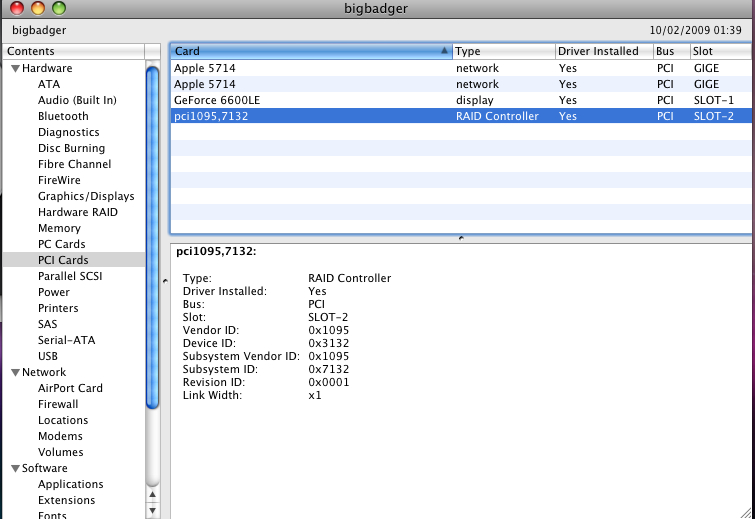755x519 pixels.
Task: Collapse the Software section triangle
Action: [x=15, y=468]
